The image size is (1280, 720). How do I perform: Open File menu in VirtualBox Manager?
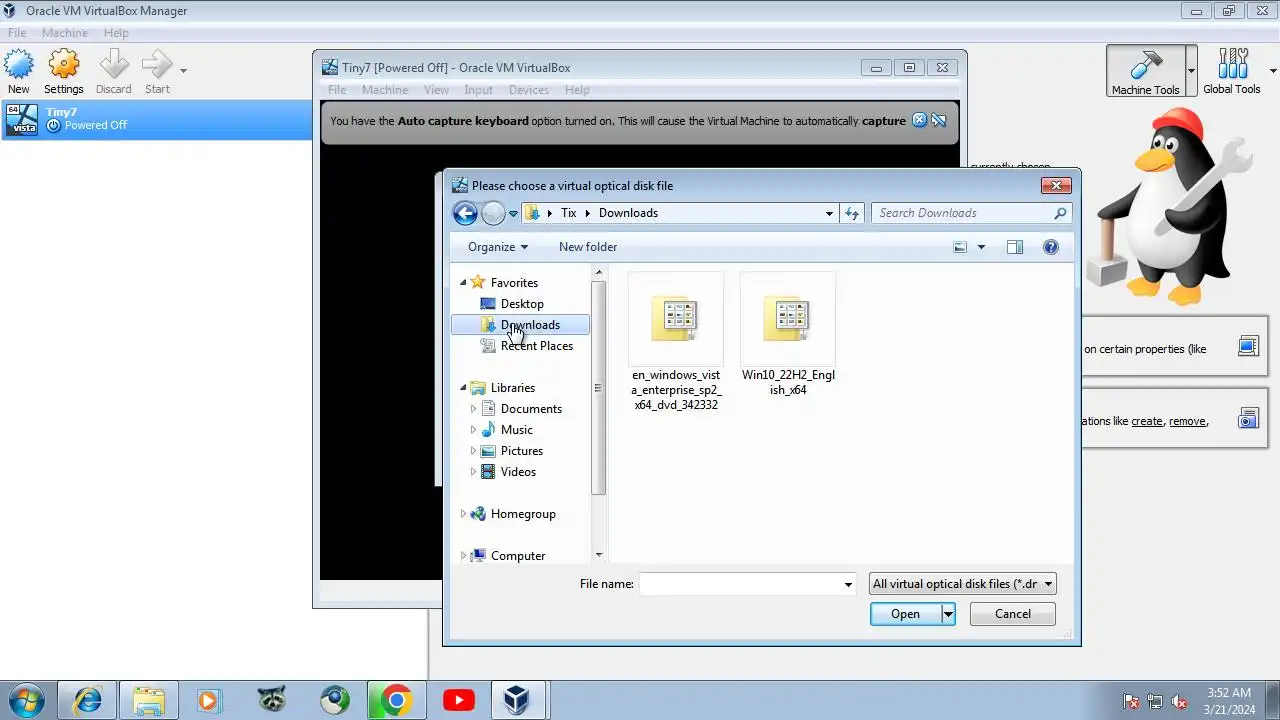17,33
